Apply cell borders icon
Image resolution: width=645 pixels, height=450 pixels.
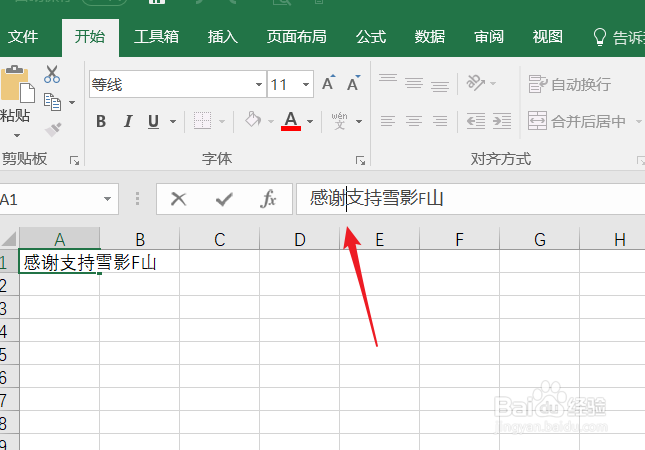pyautogui.click(x=202, y=121)
